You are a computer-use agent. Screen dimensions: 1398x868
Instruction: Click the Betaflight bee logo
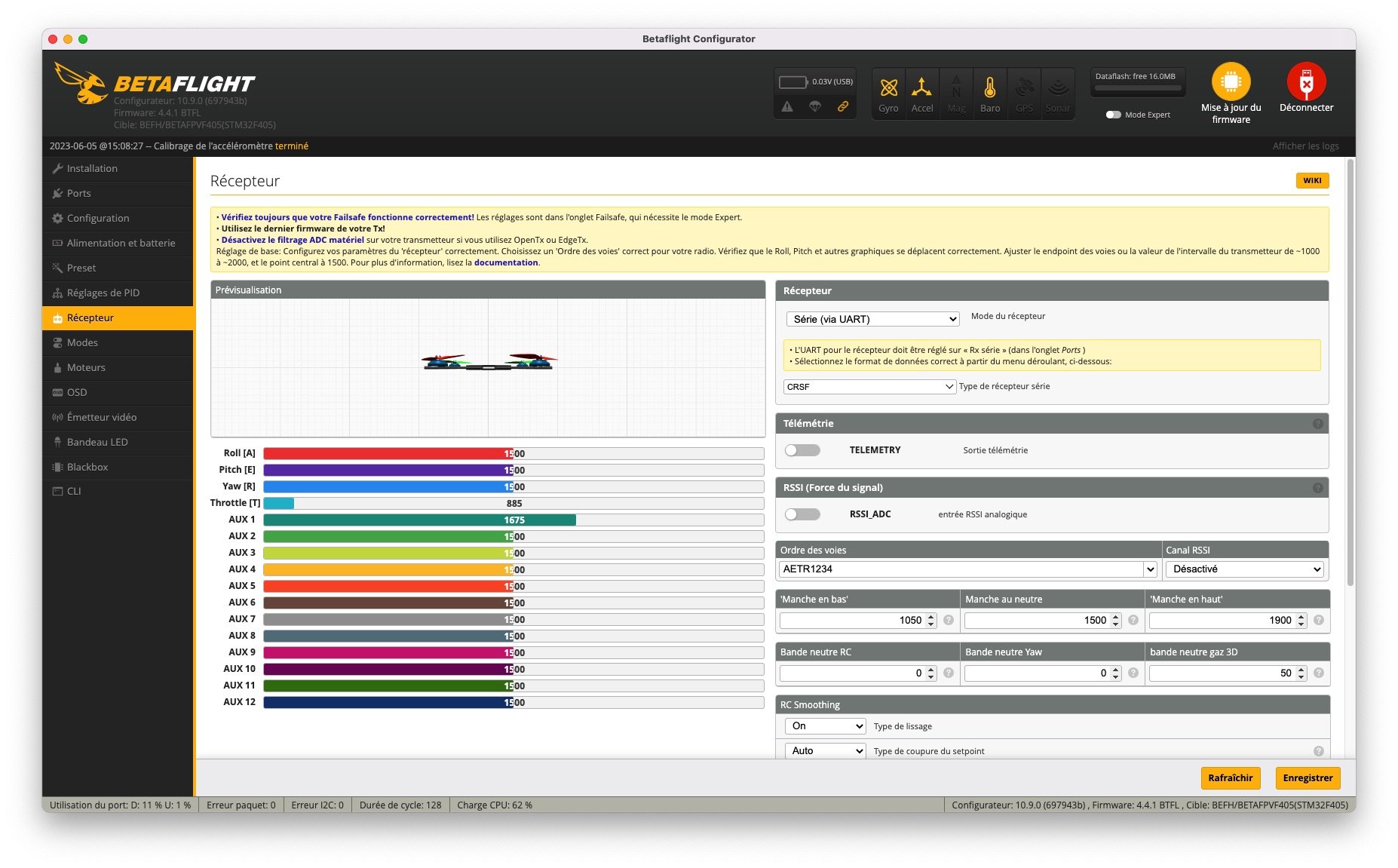(x=81, y=83)
